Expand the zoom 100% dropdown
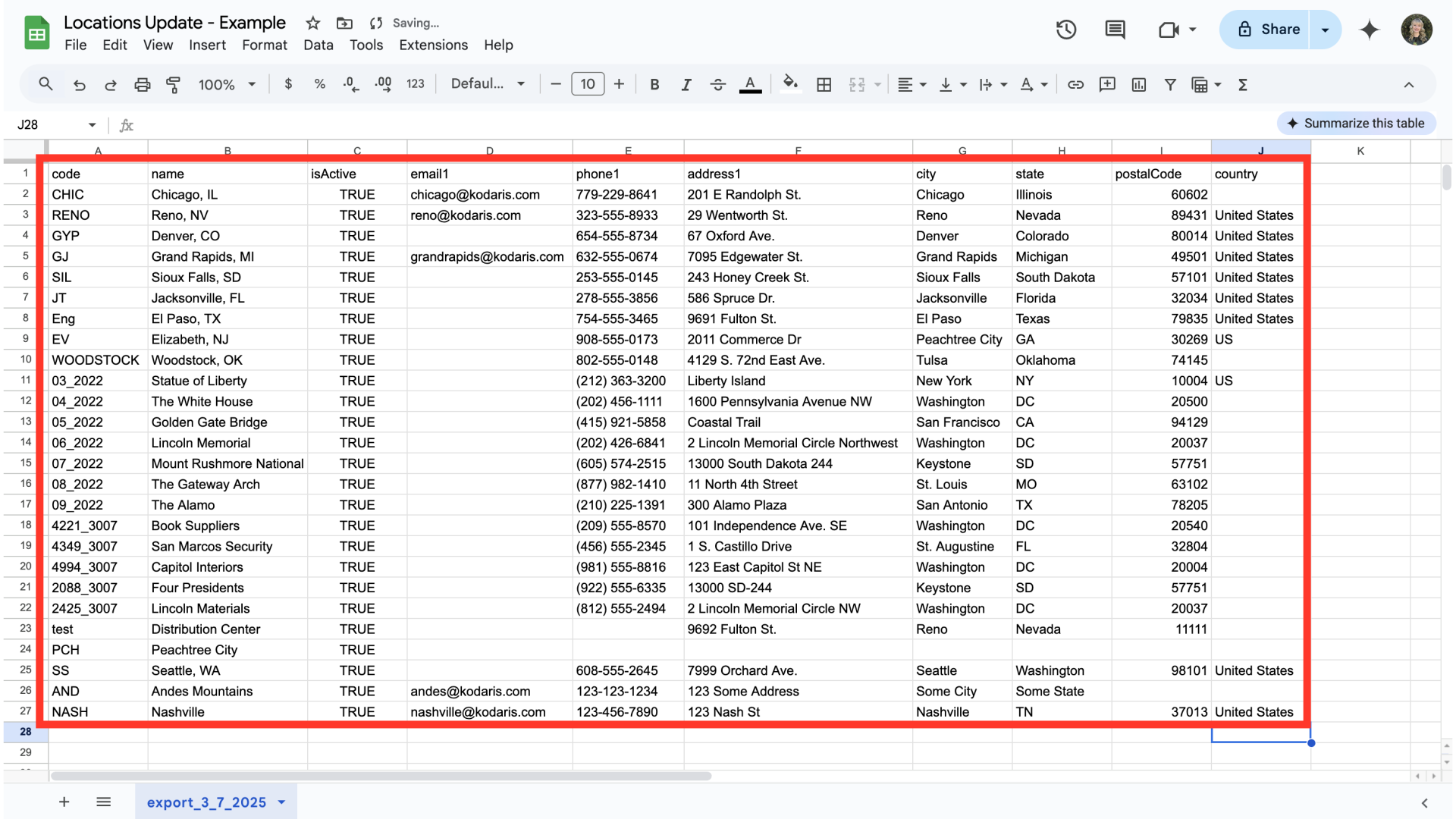This screenshot has width=1456, height=819. [x=227, y=85]
